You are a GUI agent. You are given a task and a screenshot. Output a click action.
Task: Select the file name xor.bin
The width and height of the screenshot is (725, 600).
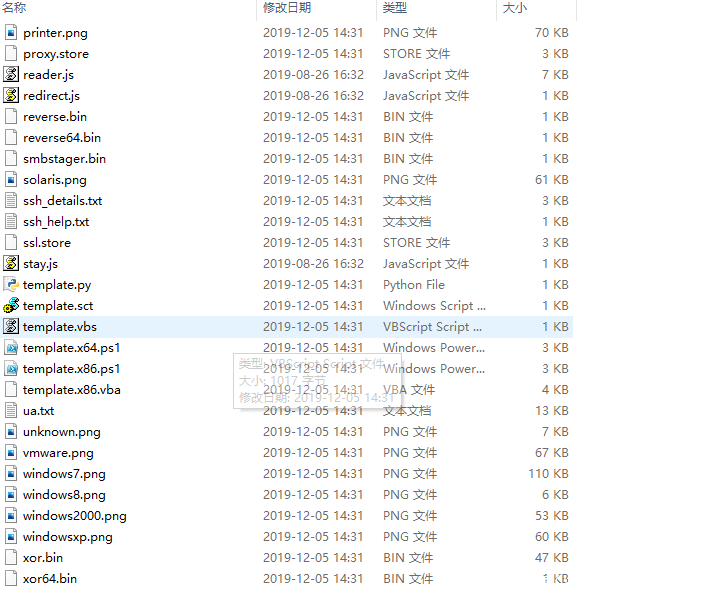(43, 558)
